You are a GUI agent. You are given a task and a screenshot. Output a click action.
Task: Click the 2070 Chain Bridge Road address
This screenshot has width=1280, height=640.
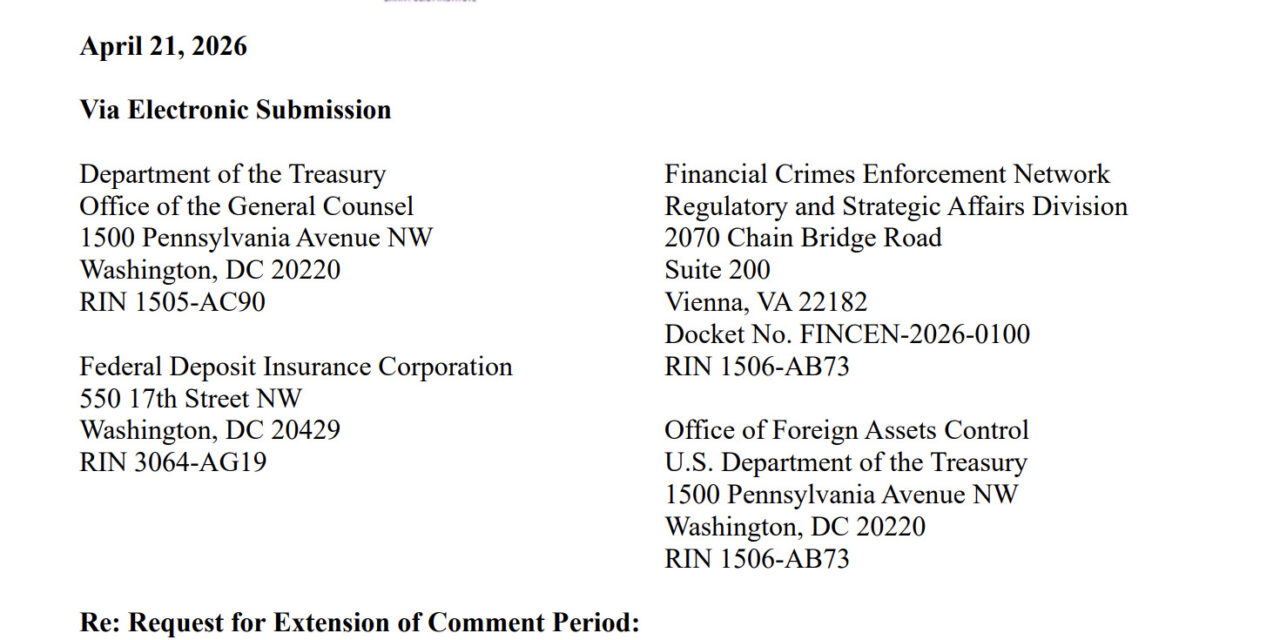(x=803, y=238)
